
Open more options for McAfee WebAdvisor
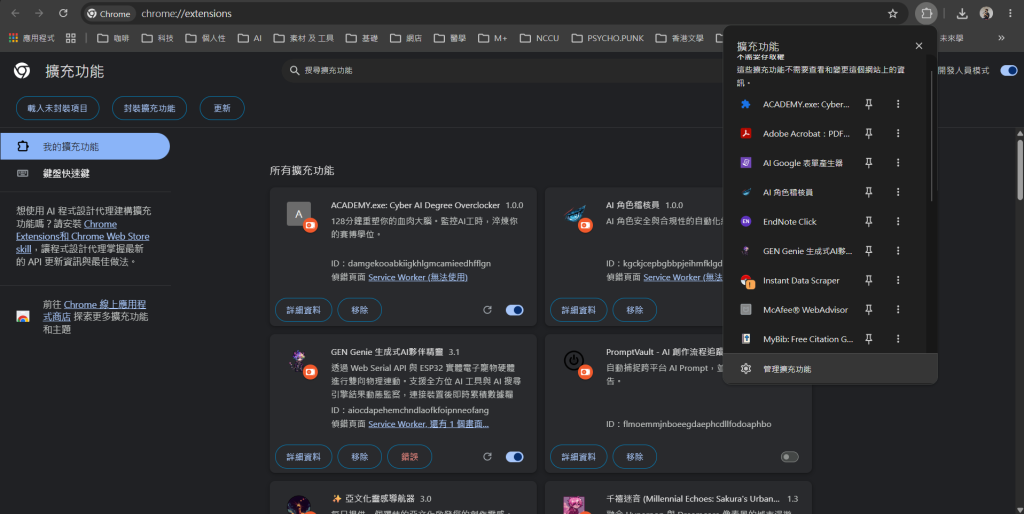pos(898,310)
